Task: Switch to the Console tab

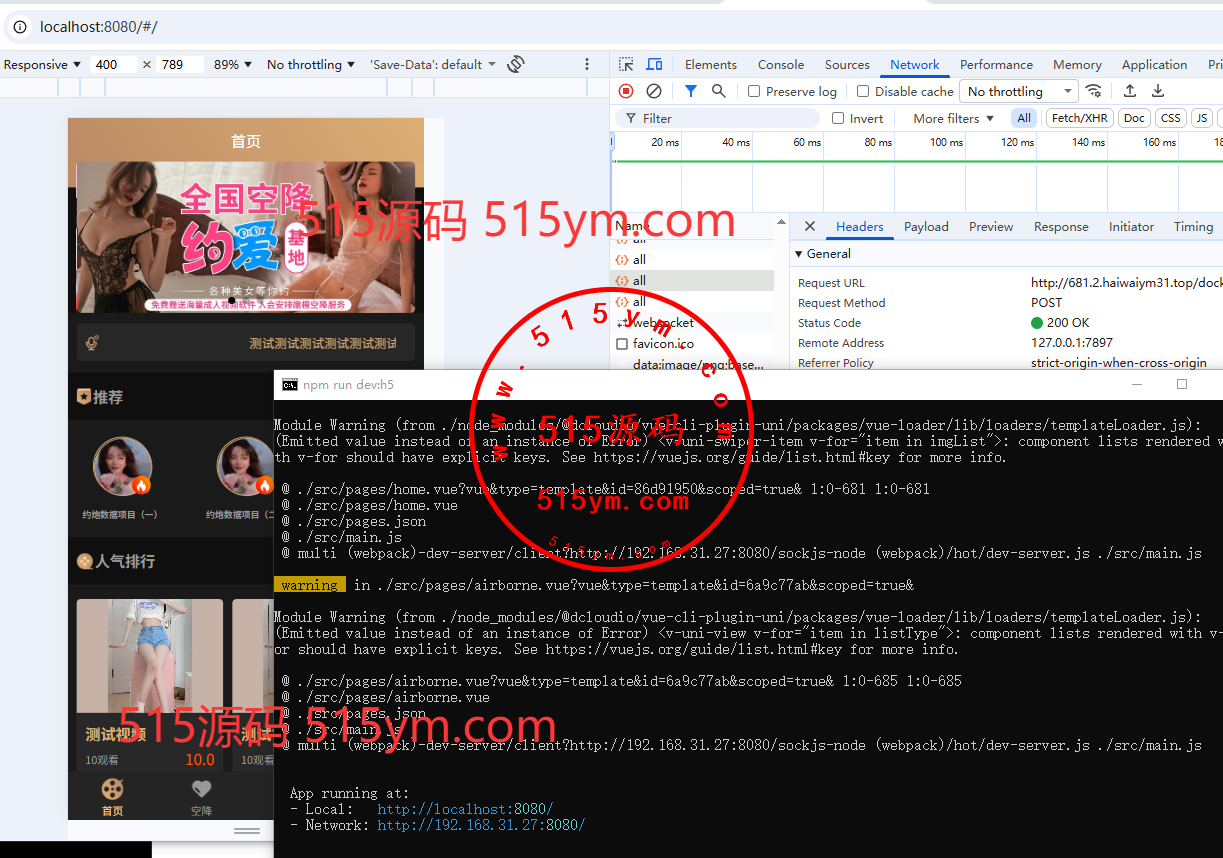Action: click(x=780, y=64)
